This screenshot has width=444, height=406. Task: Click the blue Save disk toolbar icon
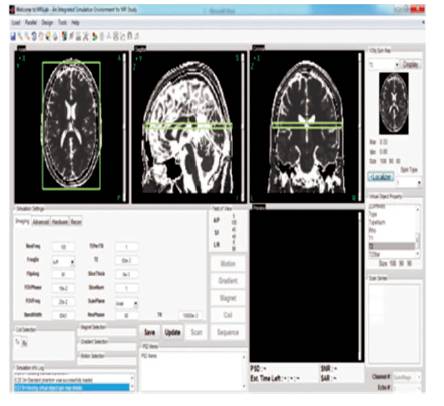(13, 36)
